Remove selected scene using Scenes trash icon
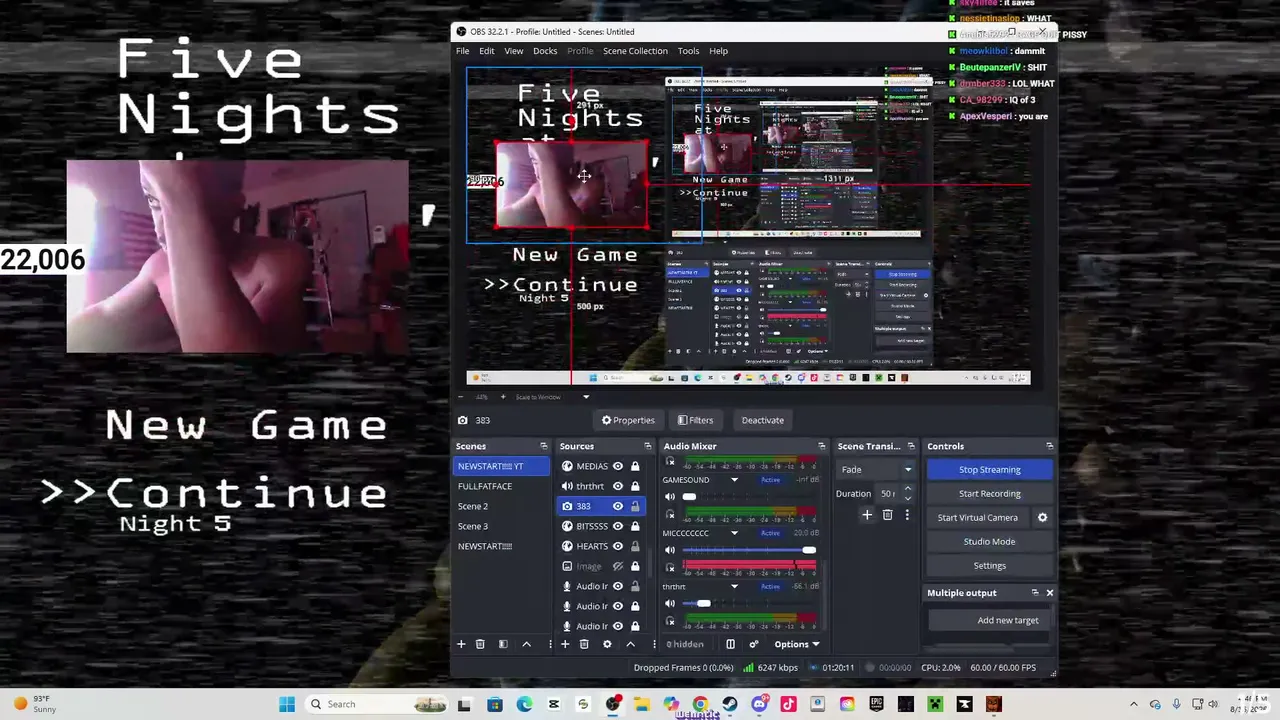The image size is (1280, 720). coord(480,644)
